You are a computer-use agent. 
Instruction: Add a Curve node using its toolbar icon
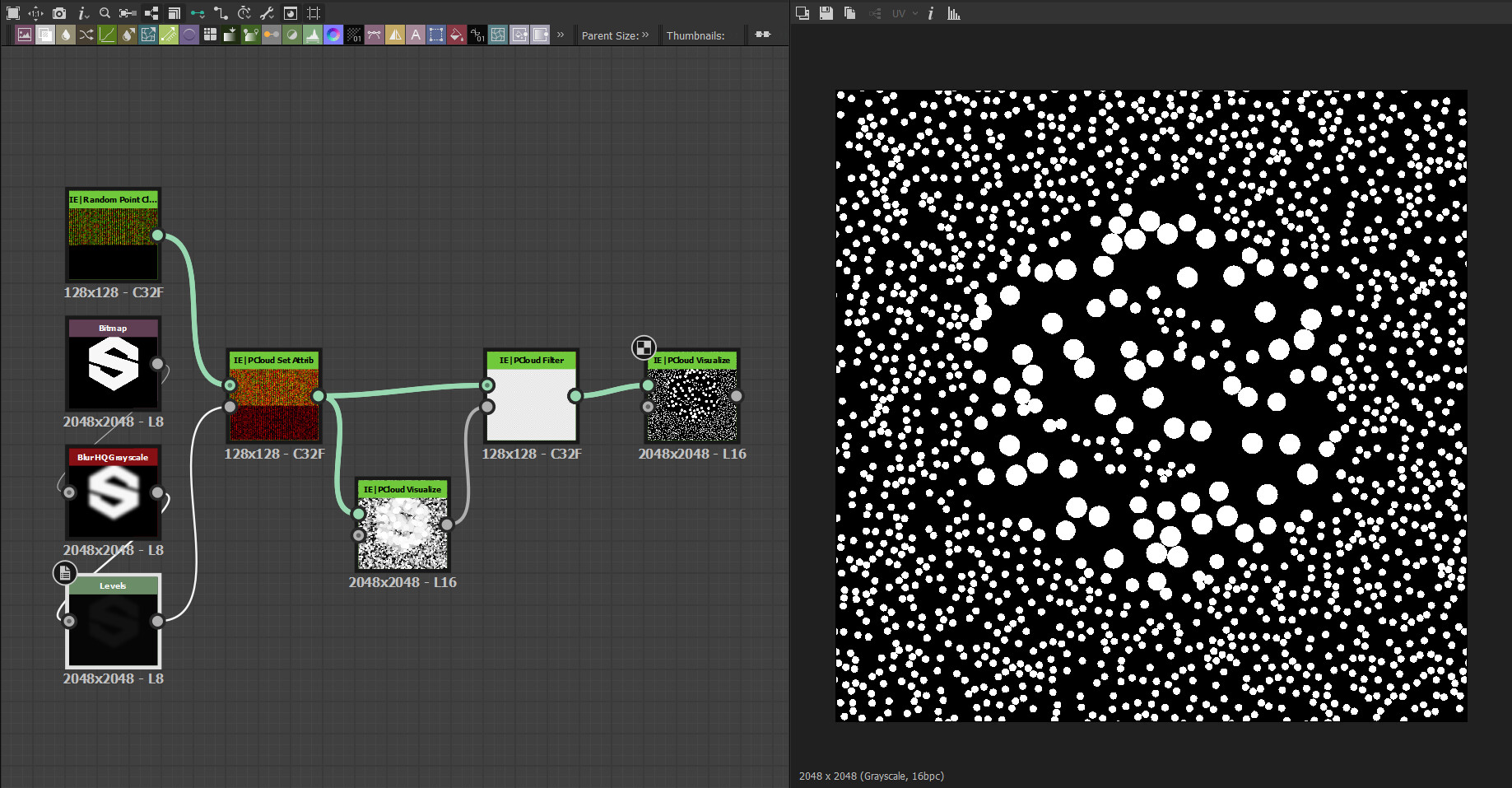tap(107, 35)
